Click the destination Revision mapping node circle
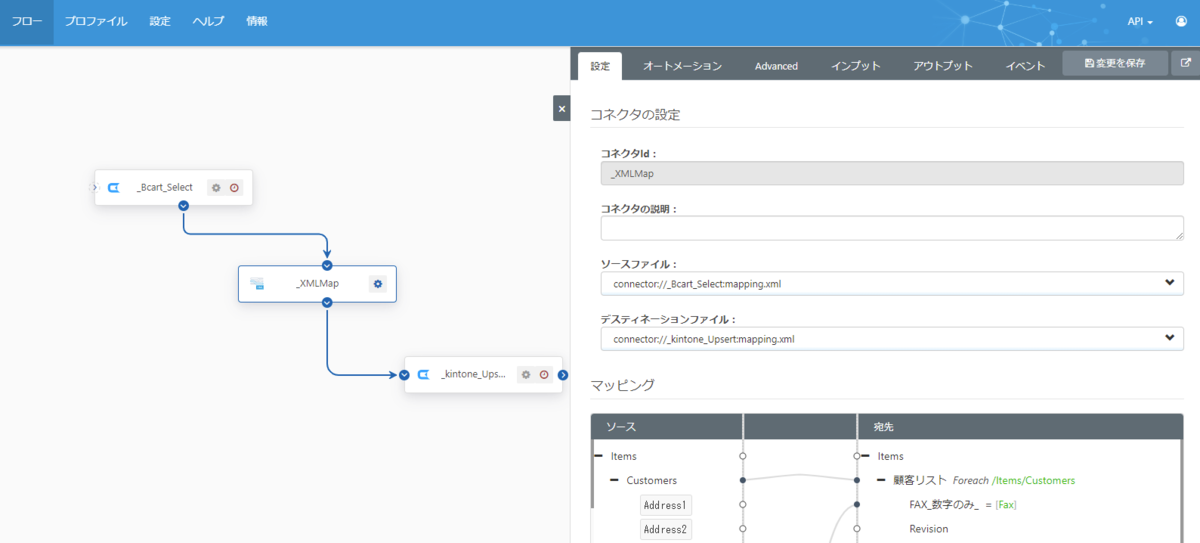This screenshot has width=1200, height=543. pyautogui.click(x=857, y=529)
